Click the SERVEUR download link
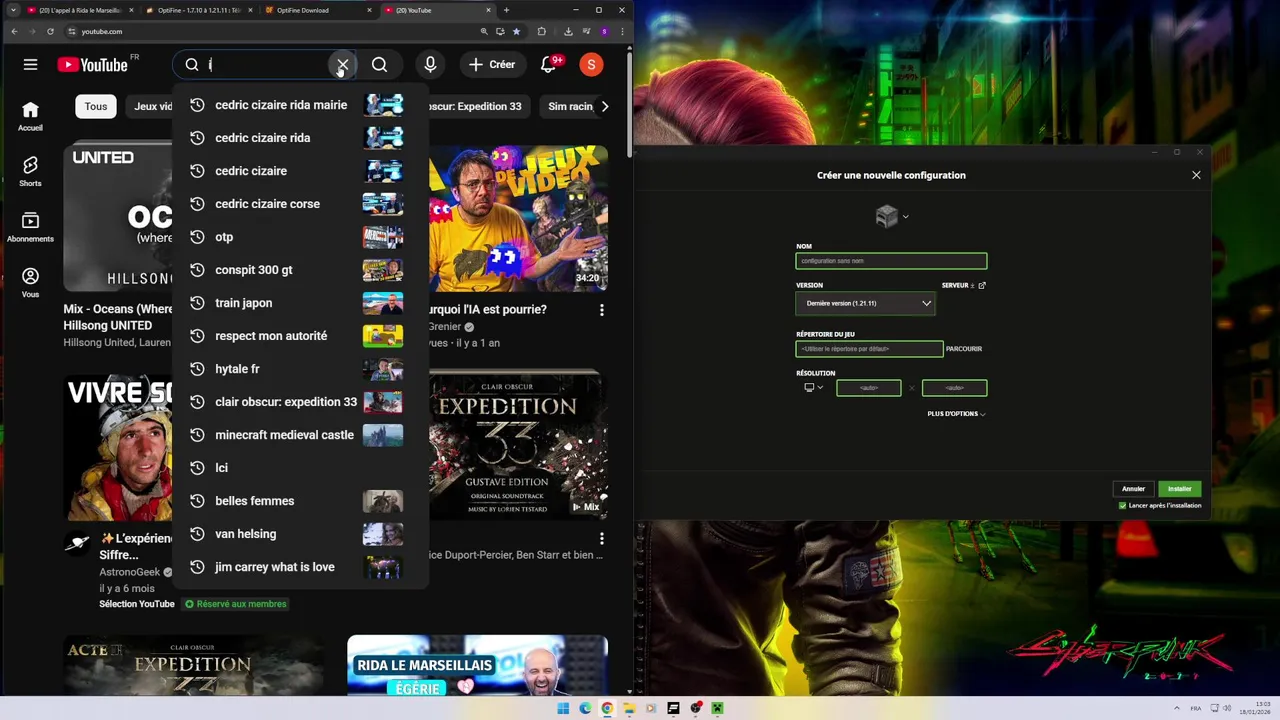Screen dimensions: 1280x720 coord(958,285)
